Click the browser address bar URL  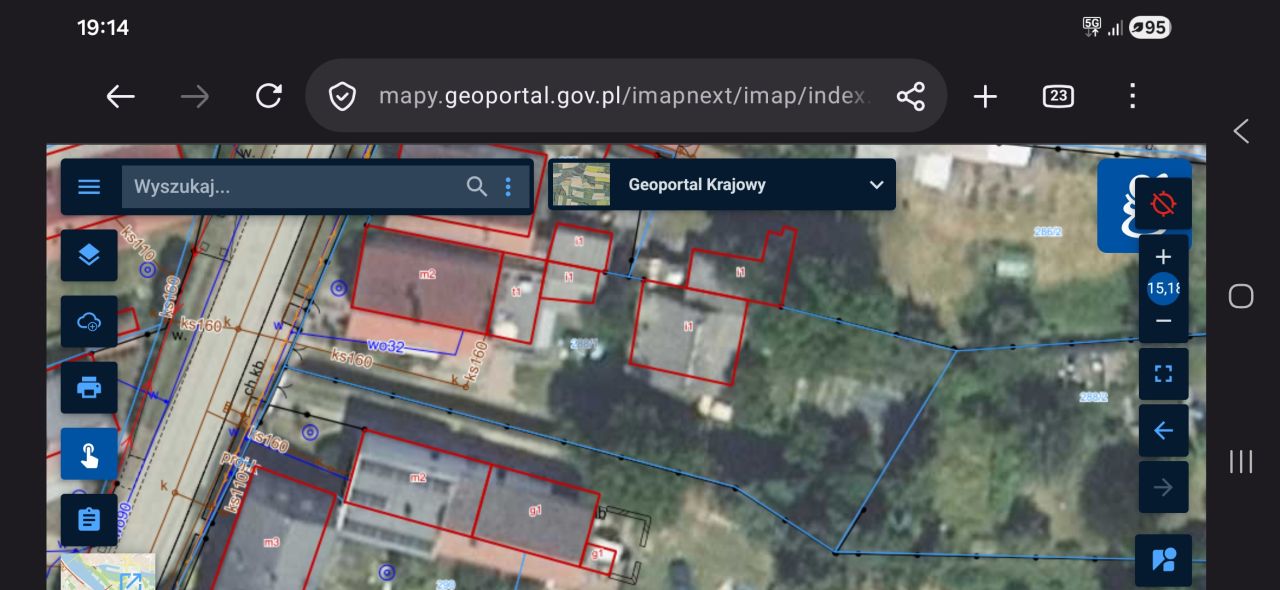tap(624, 96)
